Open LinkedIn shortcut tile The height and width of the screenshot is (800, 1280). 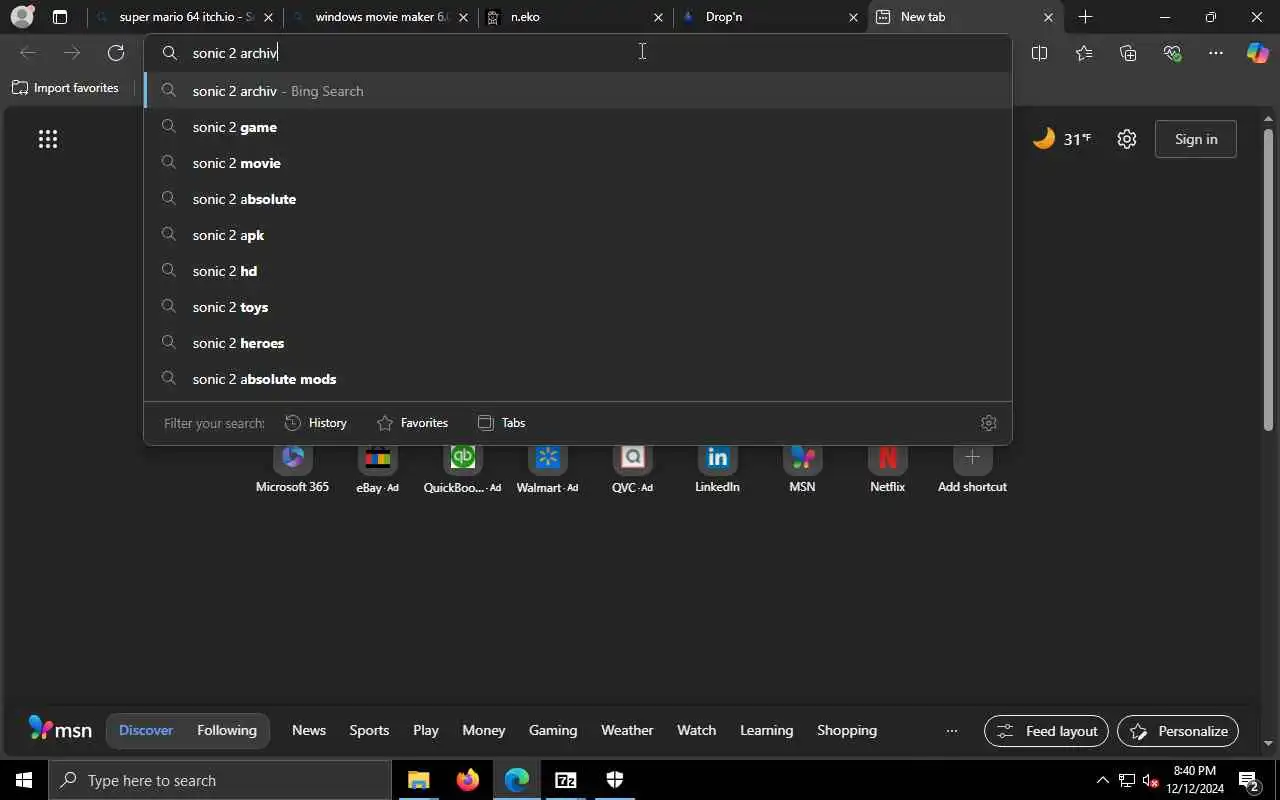point(717,470)
